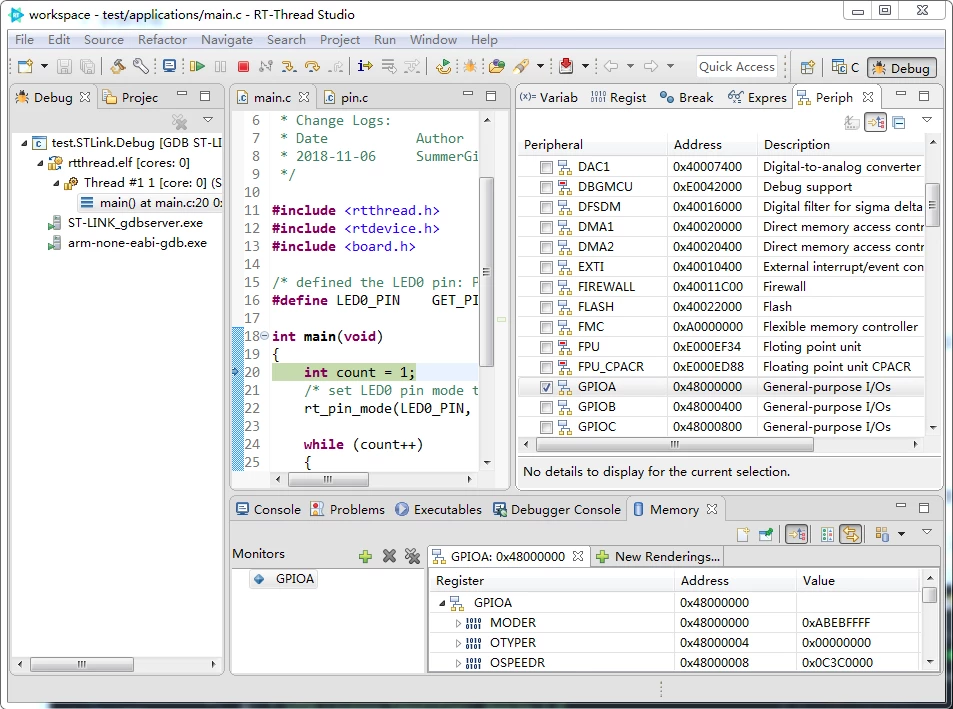Check the EXTI peripheral checkbox

tap(546, 267)
